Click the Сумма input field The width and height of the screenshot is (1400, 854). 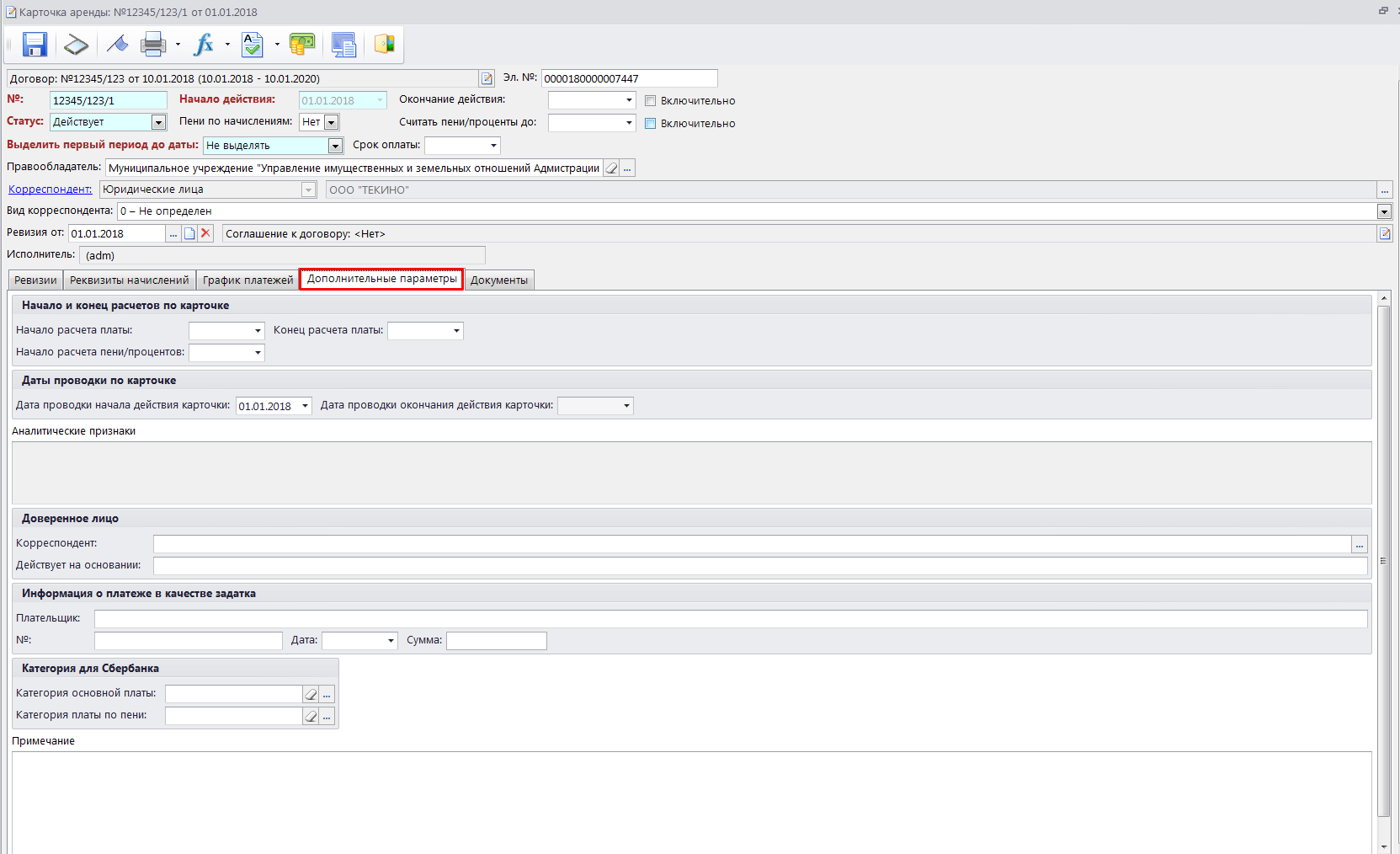497,641
